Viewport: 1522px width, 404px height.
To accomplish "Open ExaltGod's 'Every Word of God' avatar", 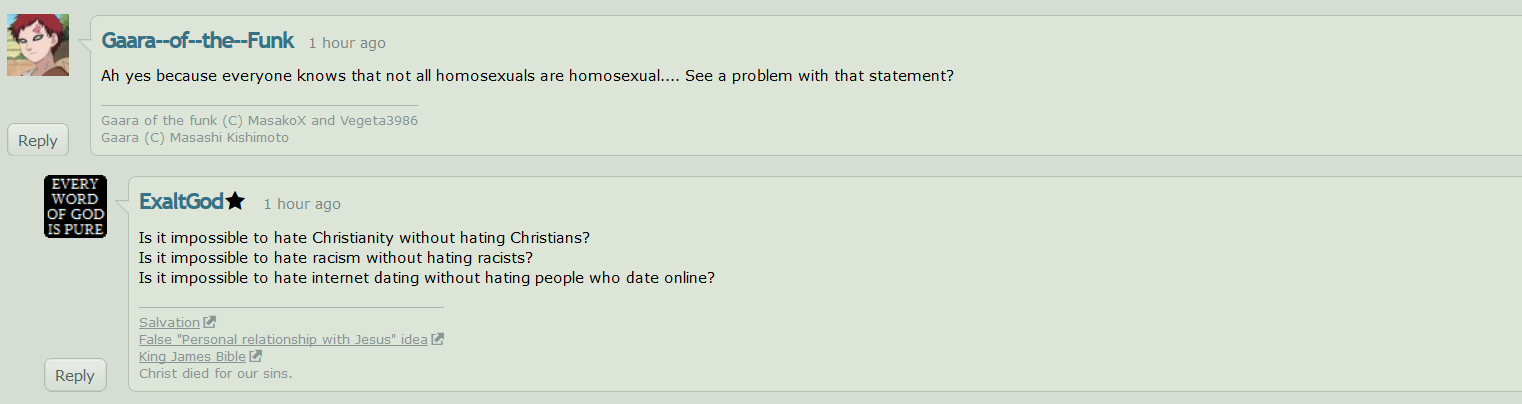I will pos(75,207).
